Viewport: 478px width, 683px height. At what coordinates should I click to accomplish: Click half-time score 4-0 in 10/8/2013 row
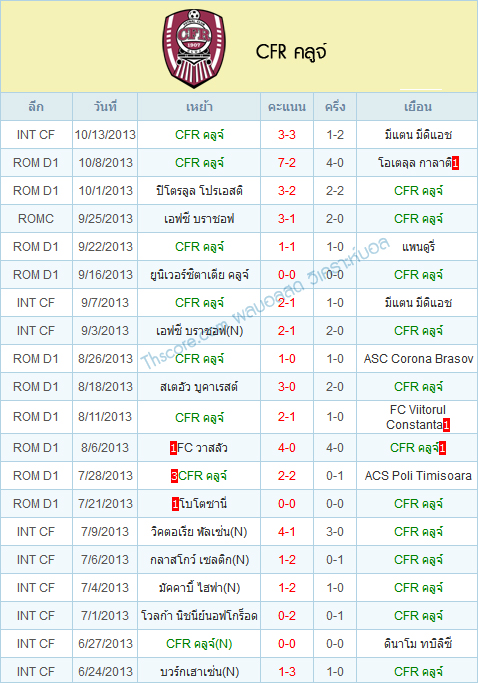[335, 163]
